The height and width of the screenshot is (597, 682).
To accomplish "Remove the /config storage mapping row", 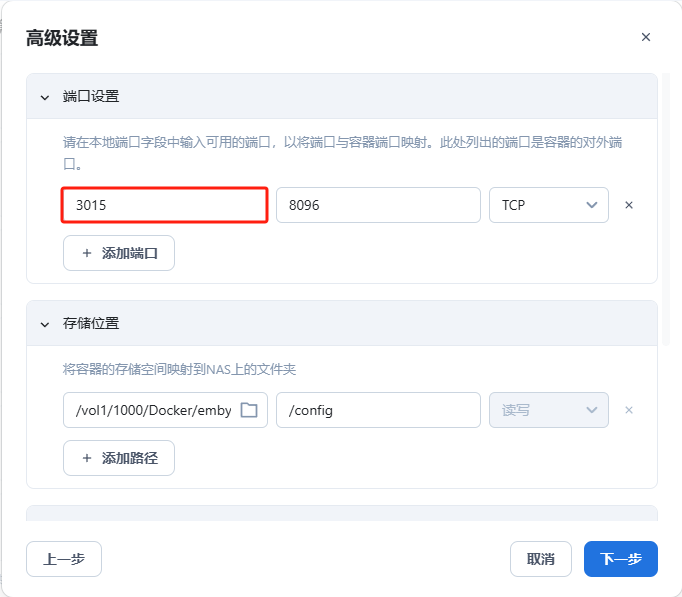I will (x=629, y=410).
